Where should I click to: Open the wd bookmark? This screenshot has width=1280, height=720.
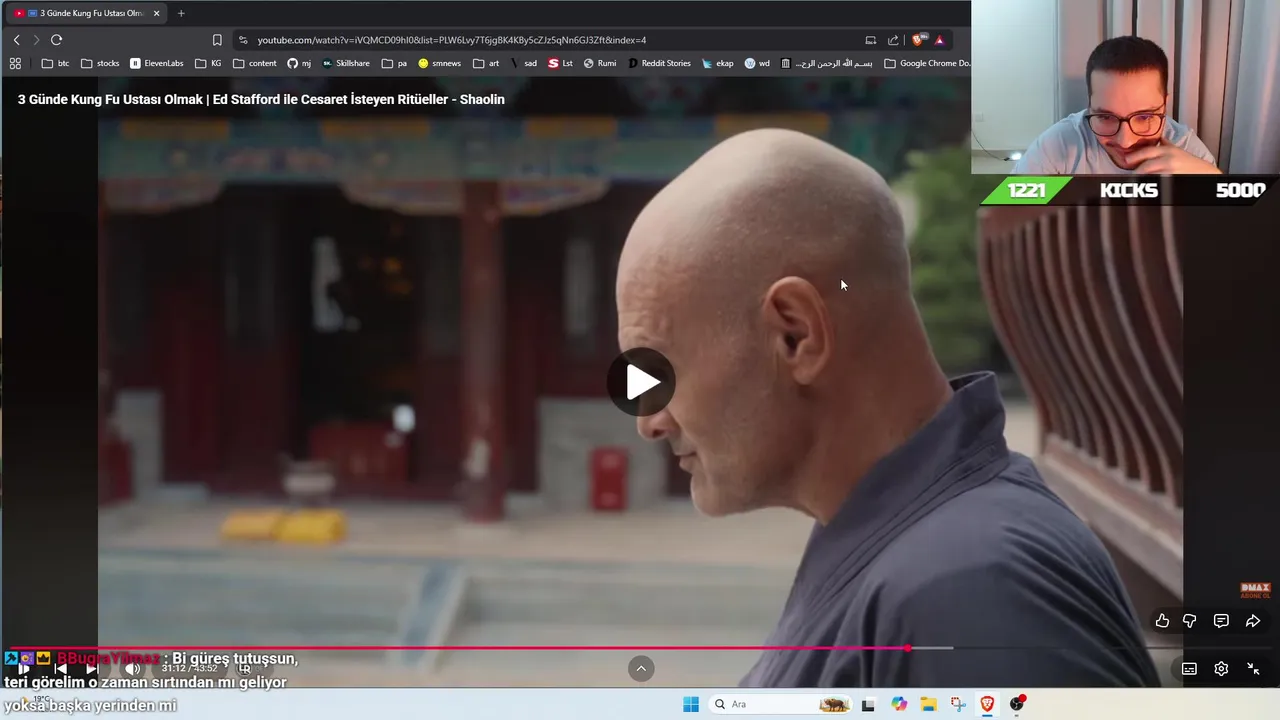(757, 63)
